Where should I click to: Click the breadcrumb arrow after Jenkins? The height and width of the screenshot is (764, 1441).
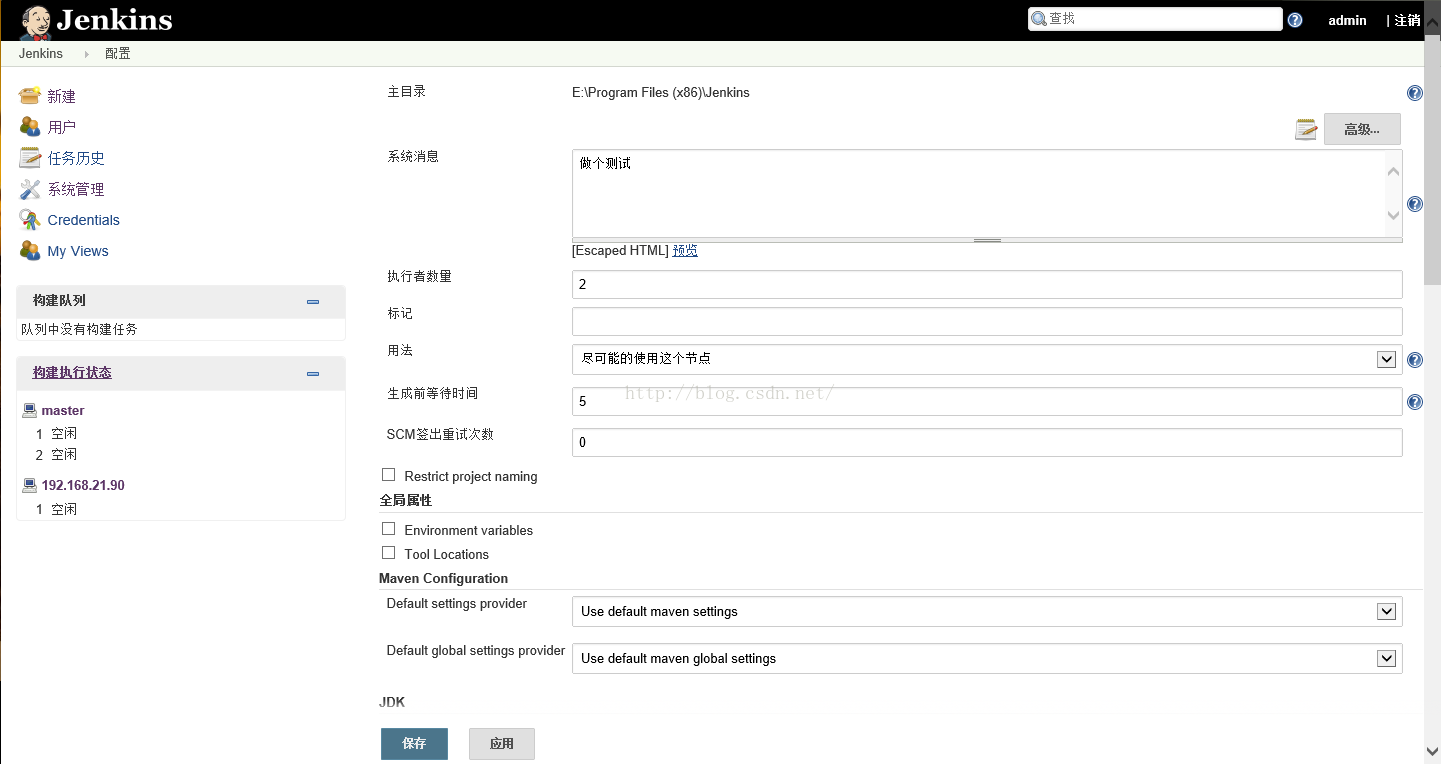pos(86,54)
